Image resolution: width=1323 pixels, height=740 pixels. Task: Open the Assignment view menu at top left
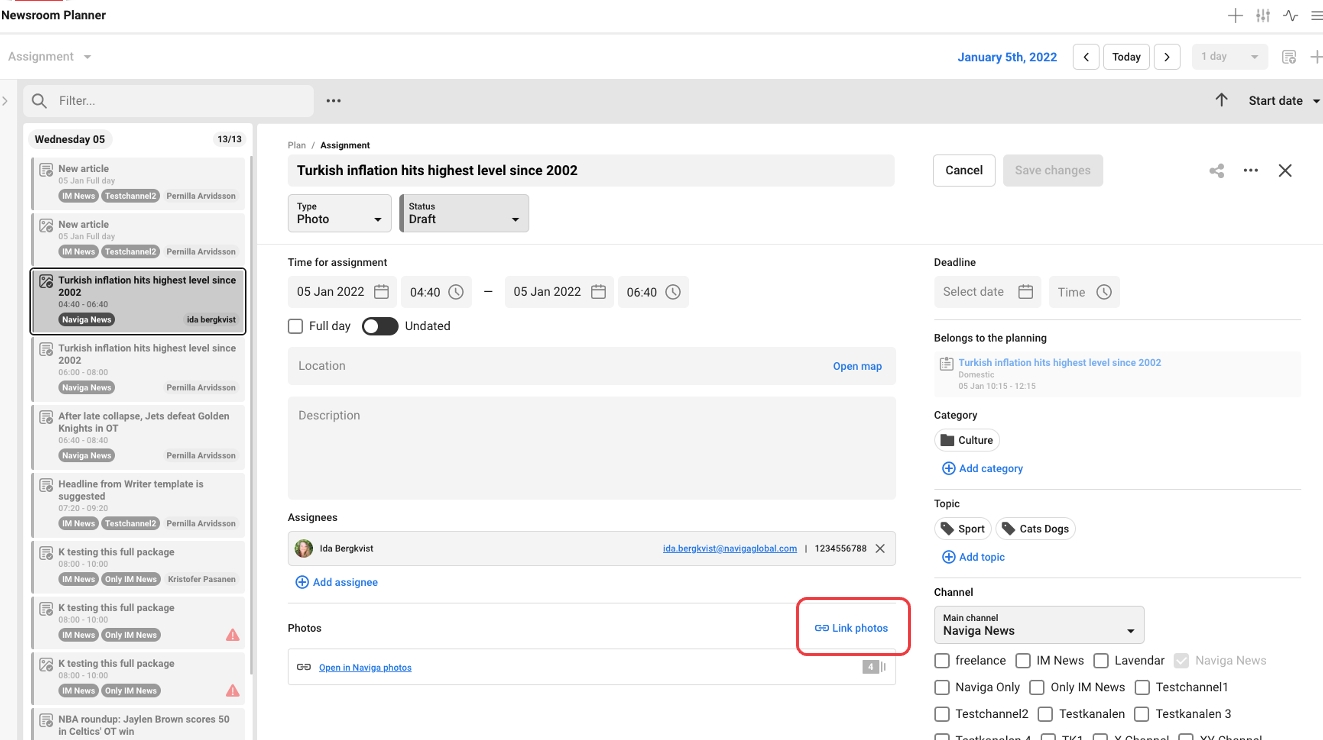(x=49, y=57)
